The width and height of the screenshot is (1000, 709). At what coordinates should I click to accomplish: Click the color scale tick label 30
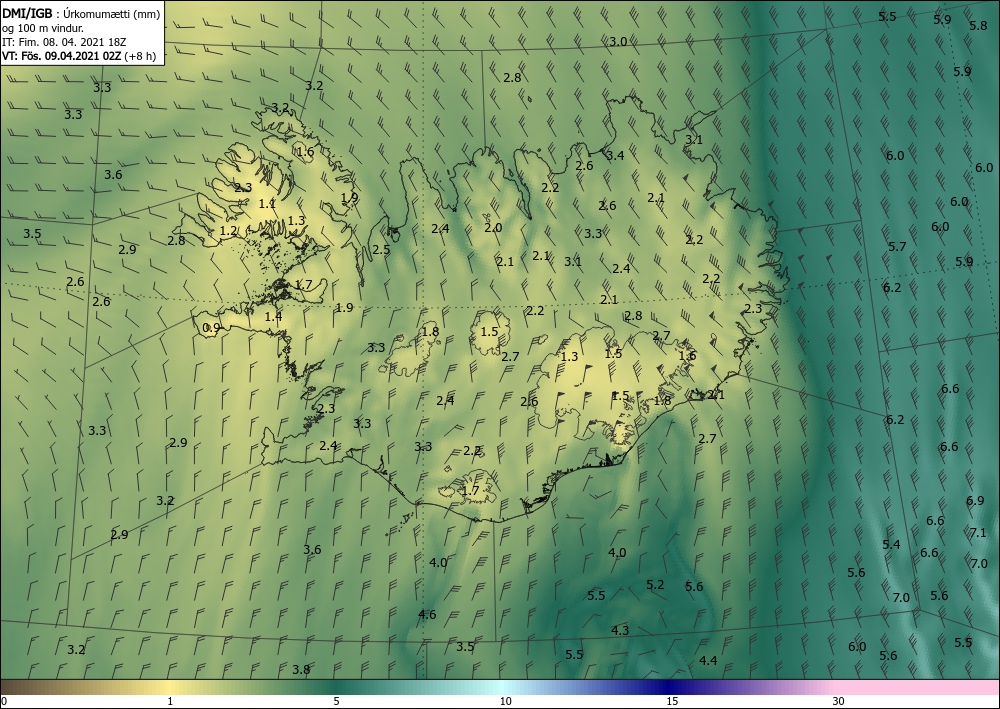coord(839,702)
